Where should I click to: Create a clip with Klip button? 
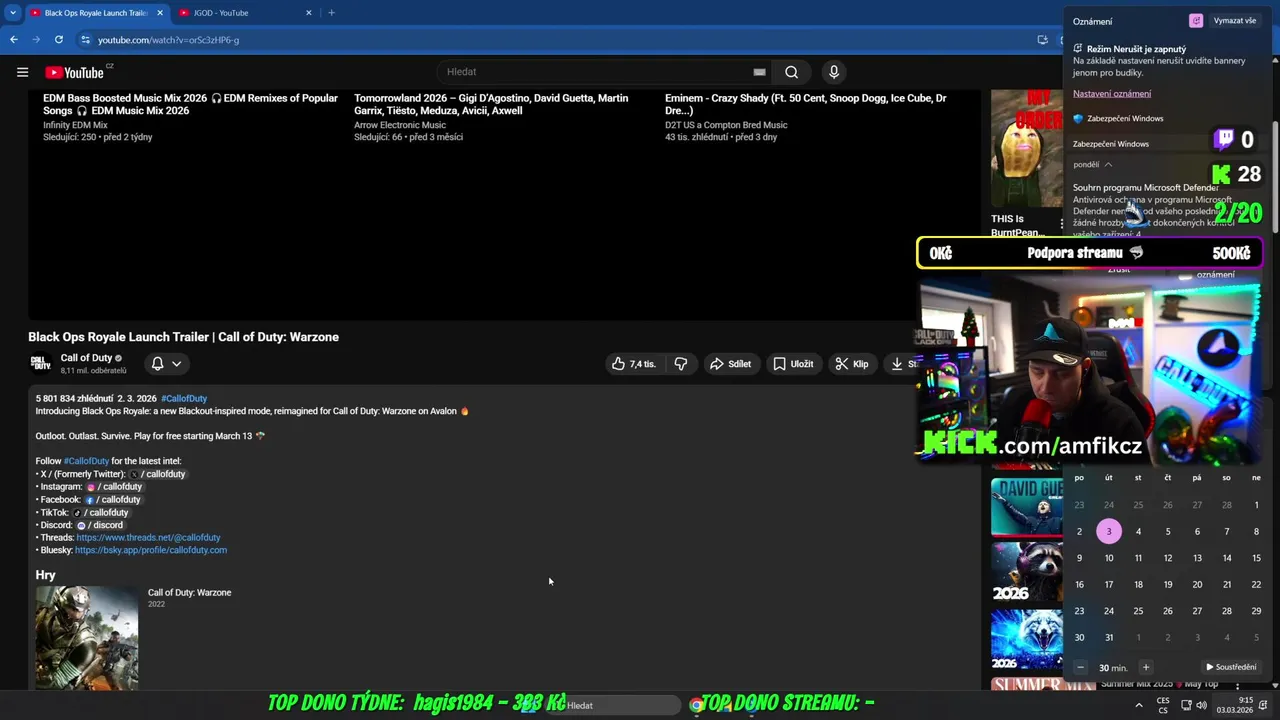852,364
